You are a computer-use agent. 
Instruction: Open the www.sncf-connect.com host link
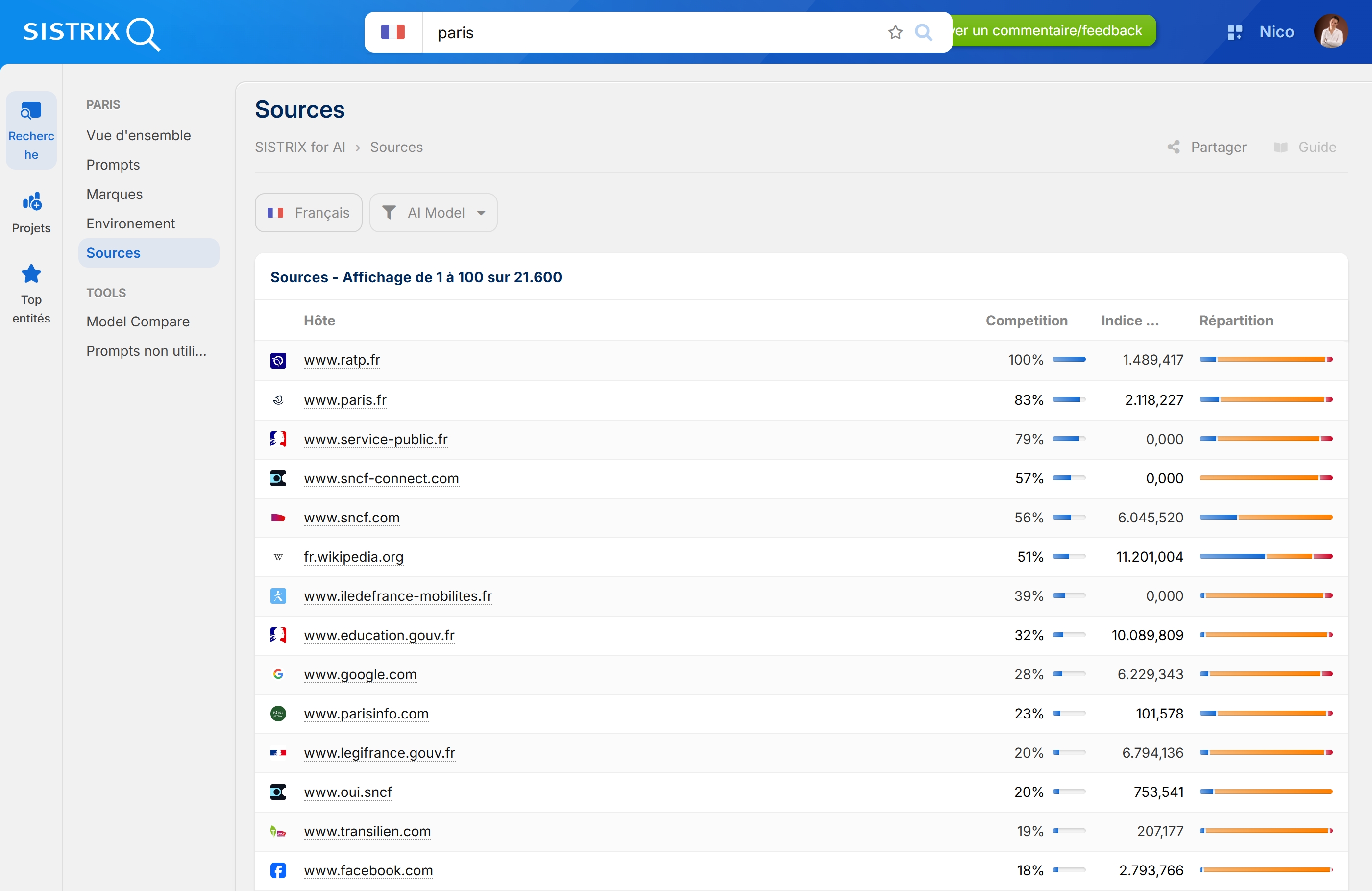pos(382,478)
